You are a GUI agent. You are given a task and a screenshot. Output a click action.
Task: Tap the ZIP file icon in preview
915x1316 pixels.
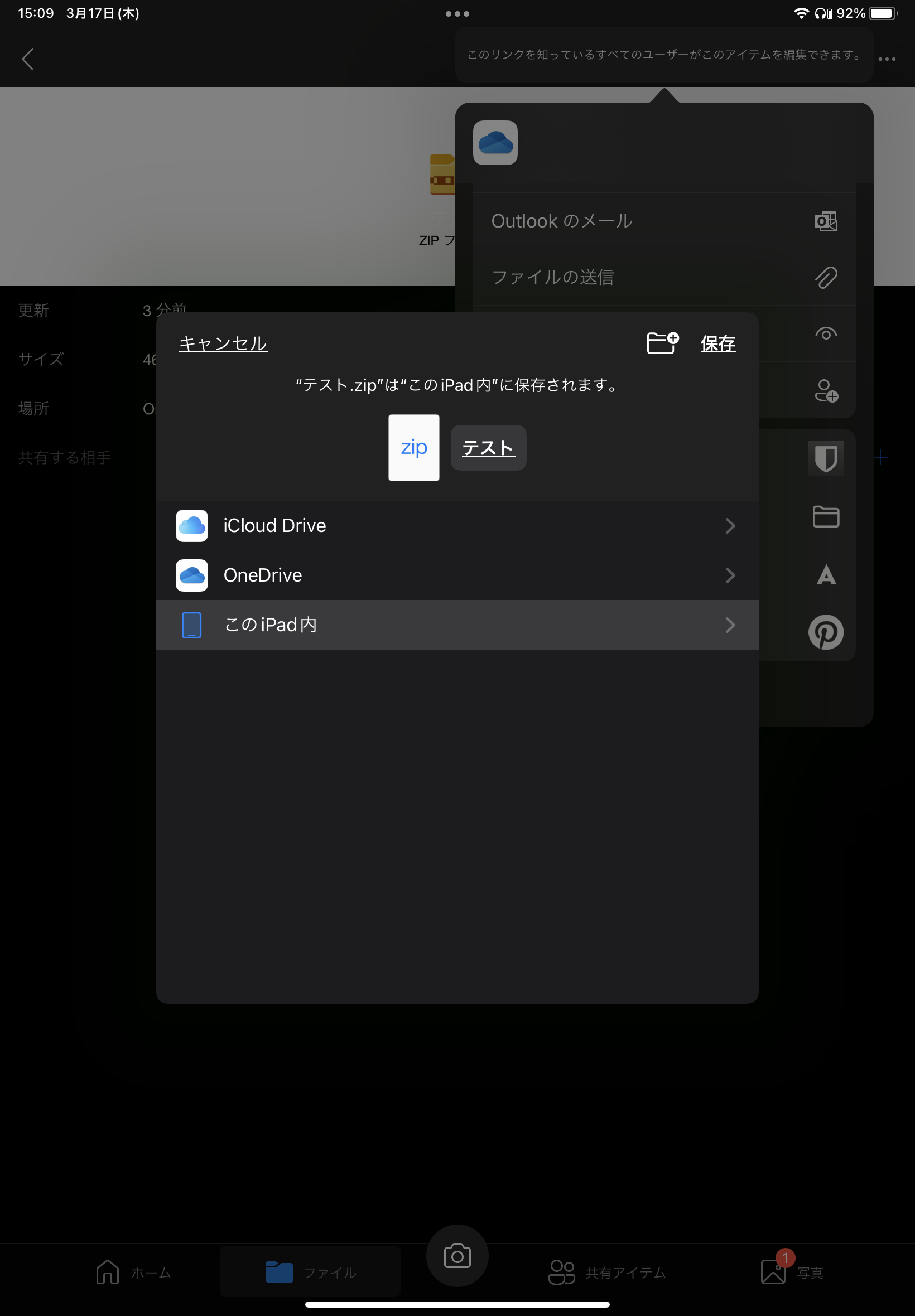click(442, 175)
